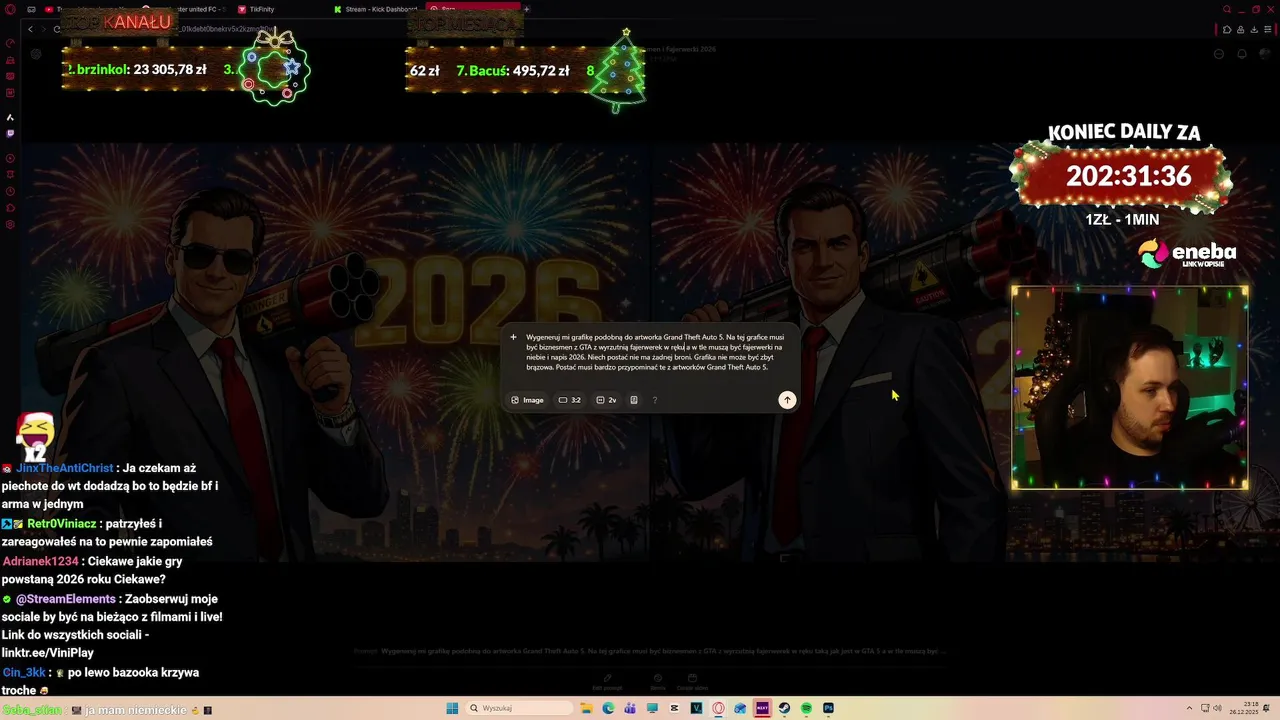The image size is (1280, 720).
Task: Click the Bacuś 495,72 zł donation entry
Action: click(513, 70)
